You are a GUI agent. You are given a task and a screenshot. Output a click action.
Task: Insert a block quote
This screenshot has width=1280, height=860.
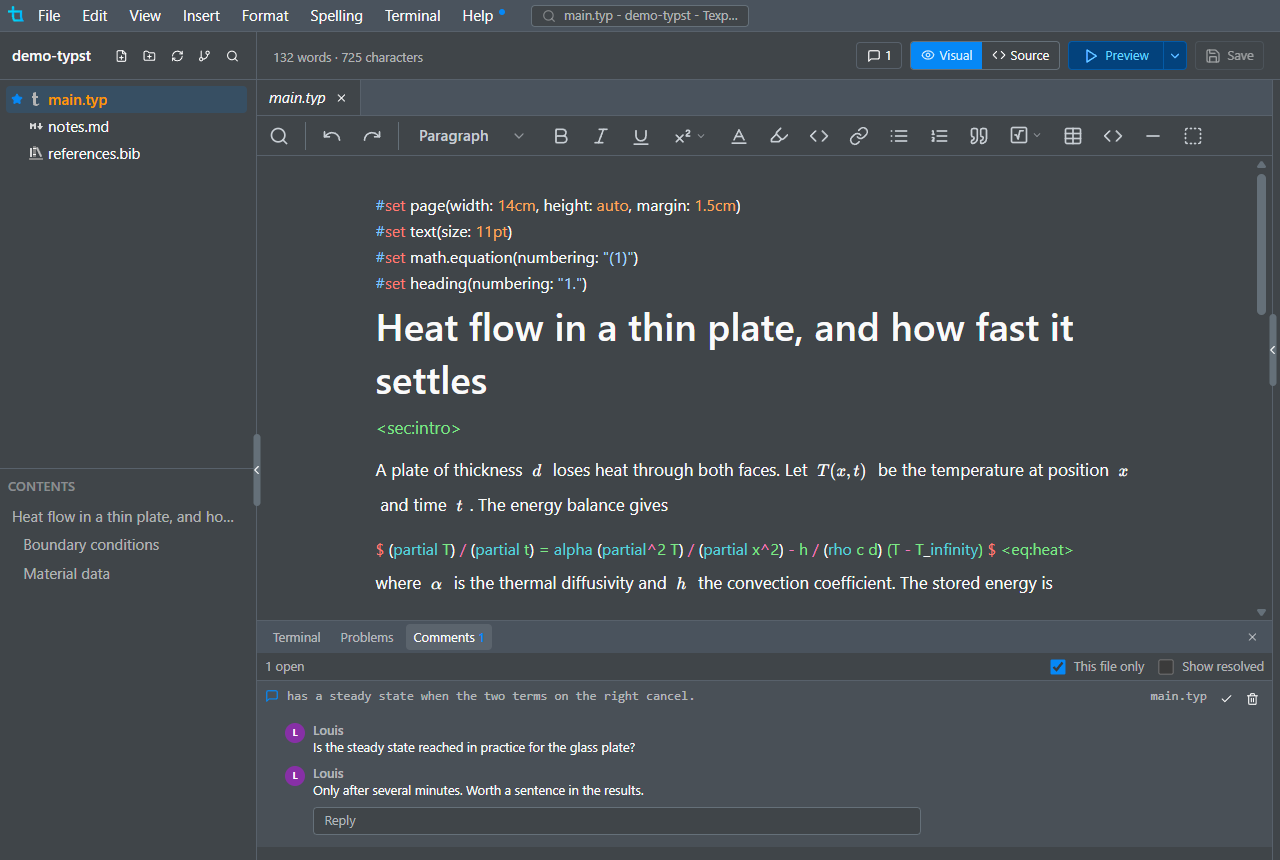coord(979,136)
